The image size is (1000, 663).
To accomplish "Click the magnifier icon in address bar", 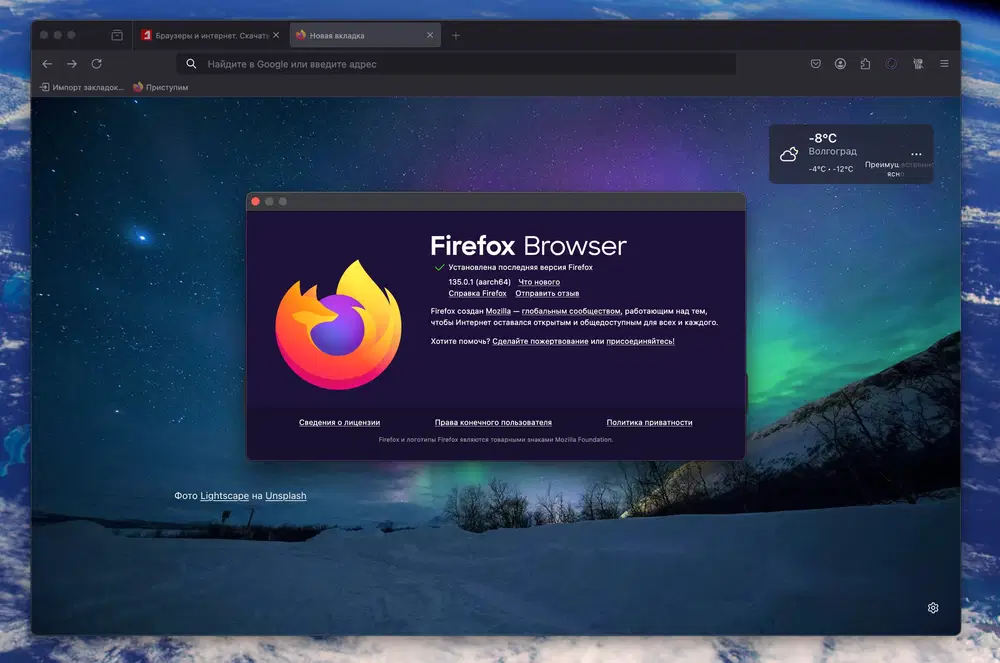I will (191, 64).
